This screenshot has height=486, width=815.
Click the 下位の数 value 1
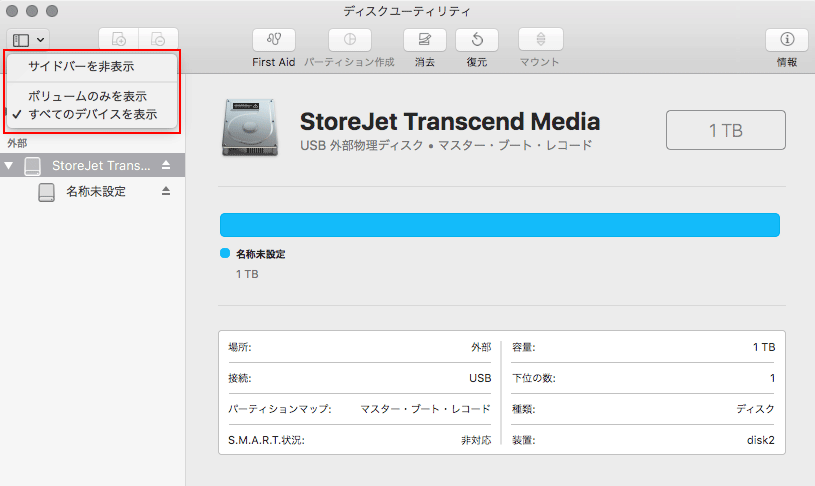pyautogui.click(x=772, y=378)
